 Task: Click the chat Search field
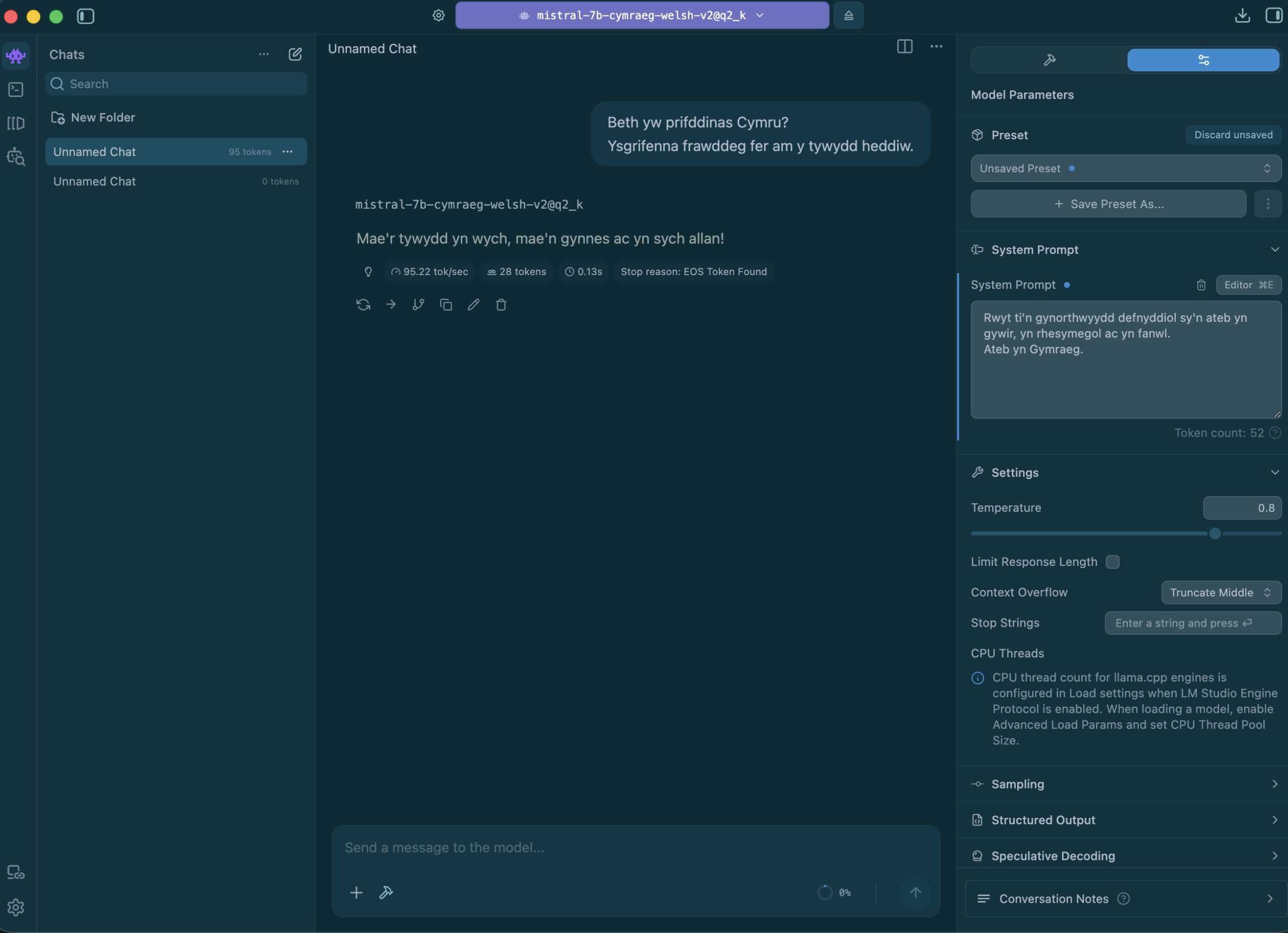pos(176,84)
